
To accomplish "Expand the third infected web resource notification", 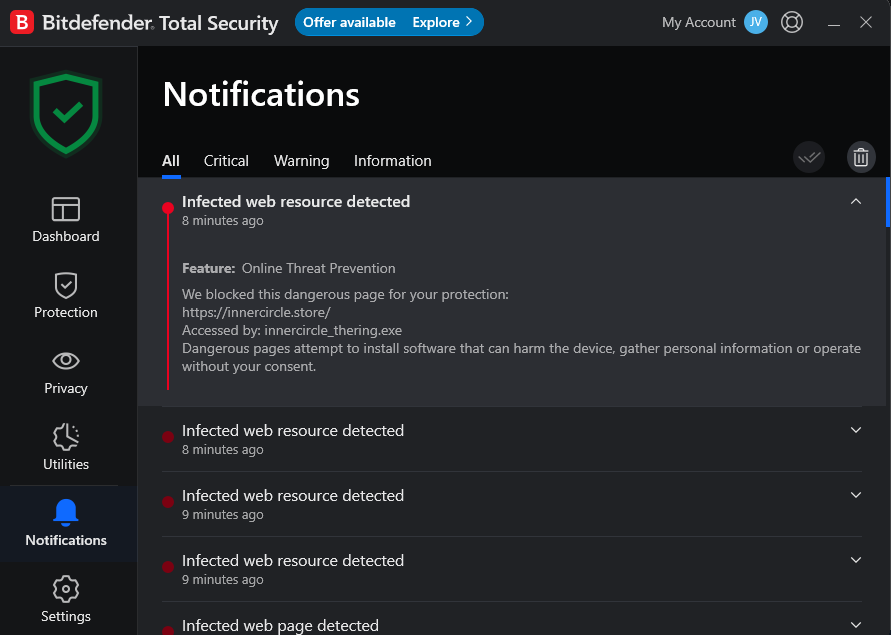I will (855, 495).
